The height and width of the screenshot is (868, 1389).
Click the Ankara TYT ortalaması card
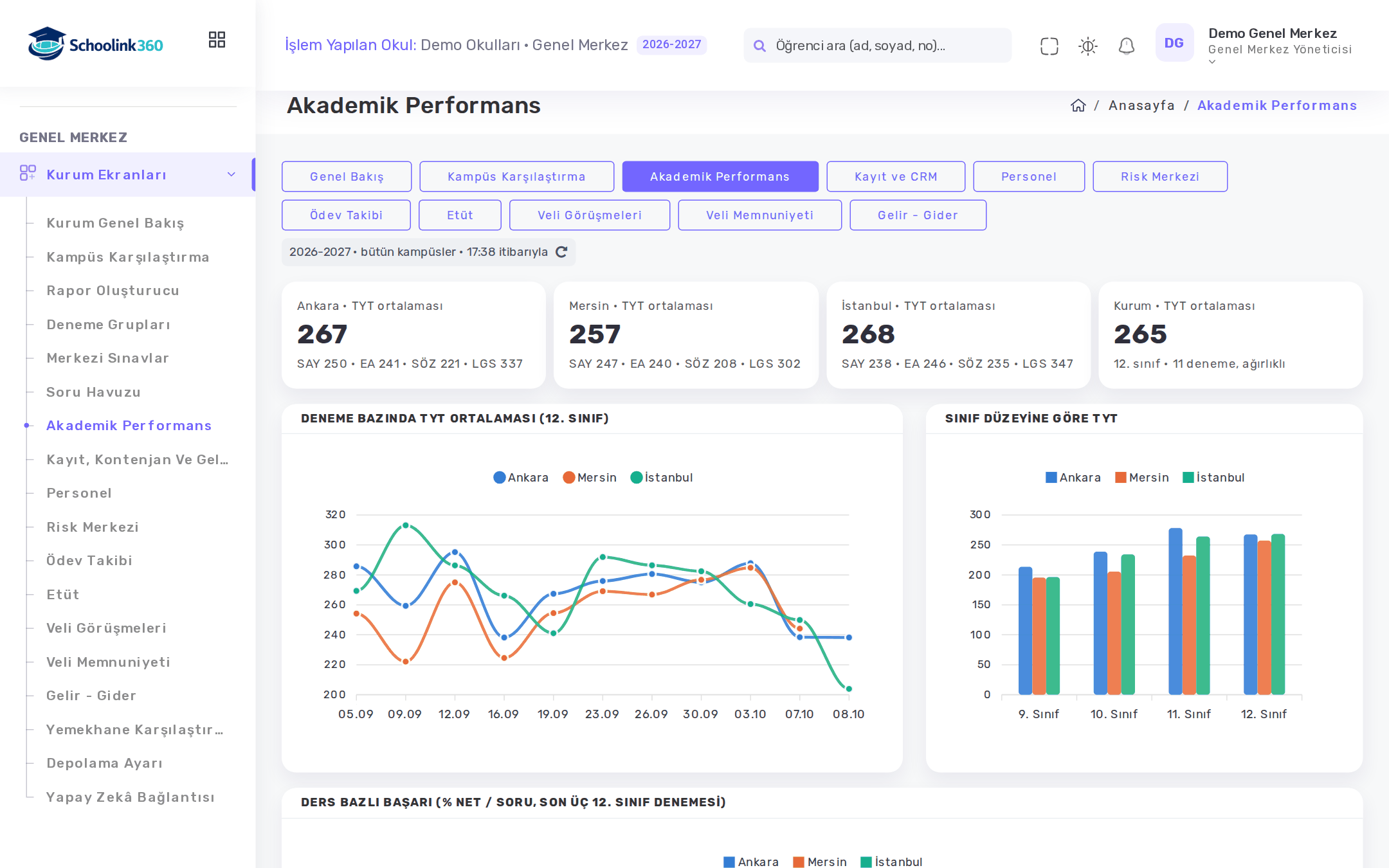point(413,335)
